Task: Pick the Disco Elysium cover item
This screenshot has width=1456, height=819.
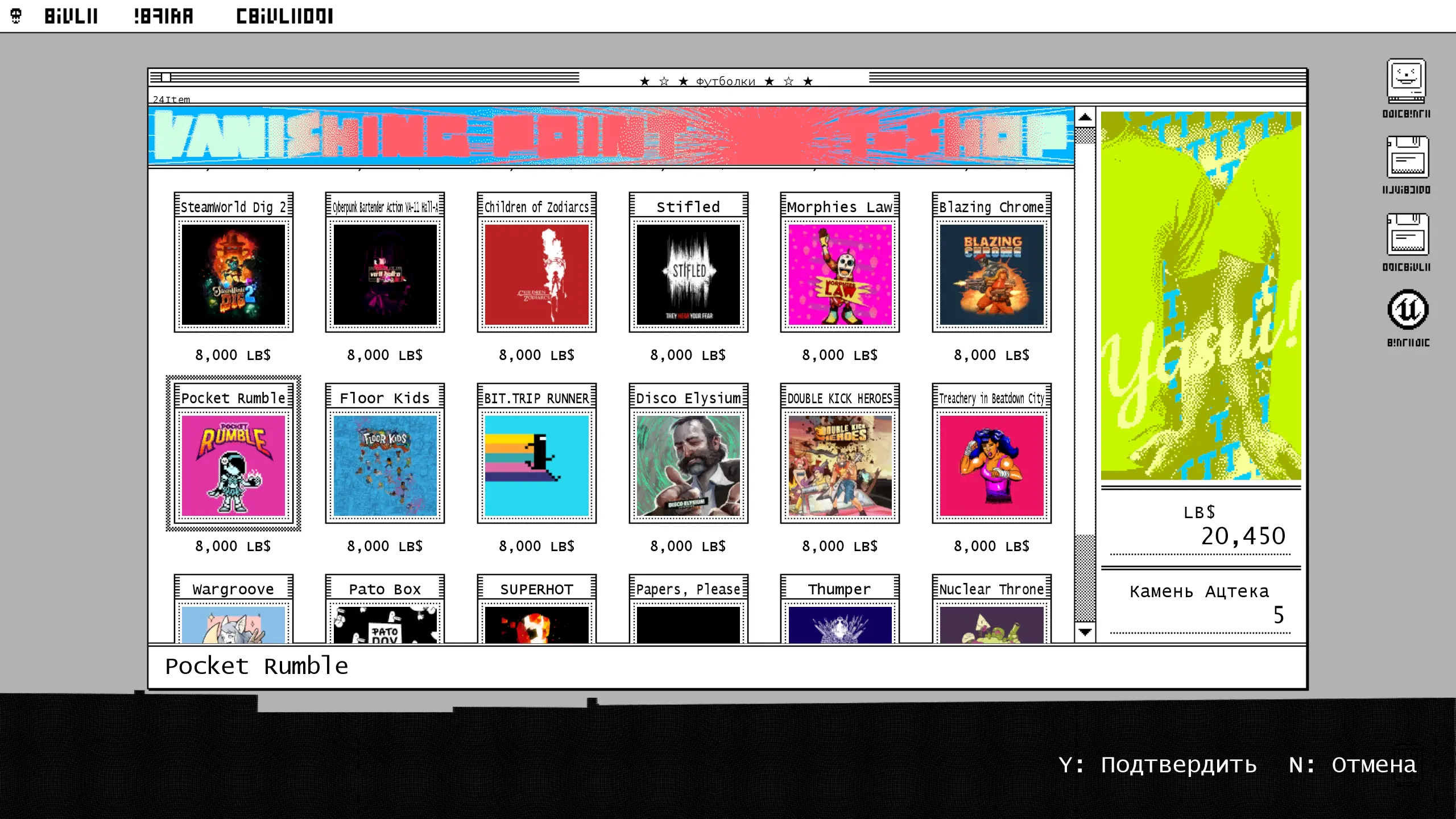Action: pos(688,465)
